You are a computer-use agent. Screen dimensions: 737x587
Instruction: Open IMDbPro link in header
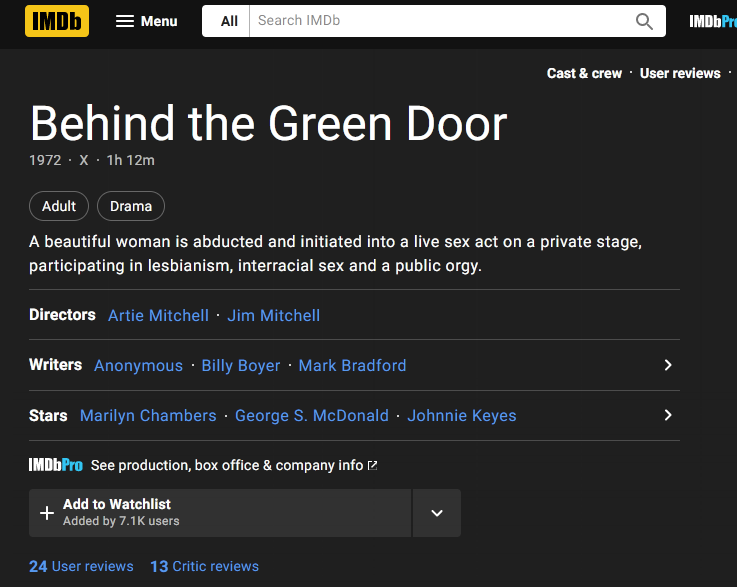click(x=713, y=21)
